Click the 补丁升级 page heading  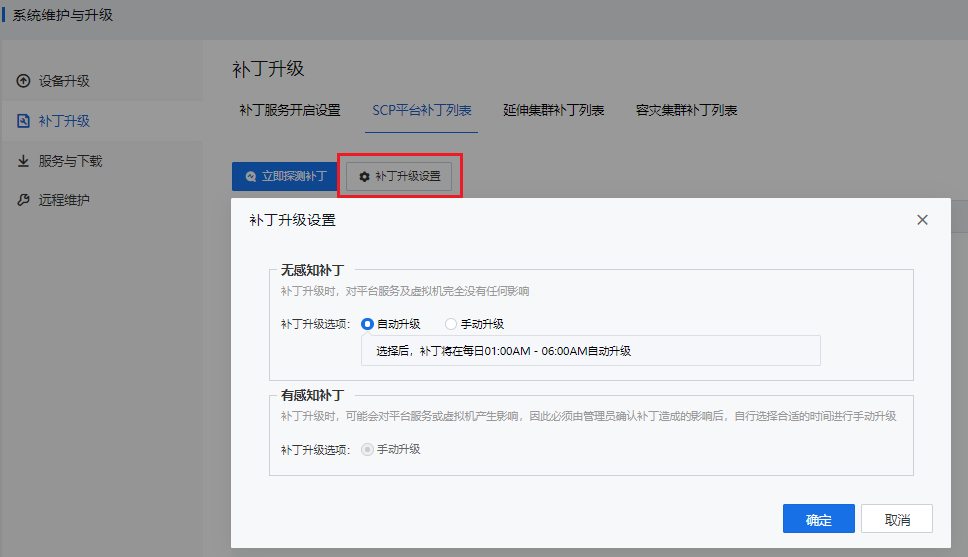pos(268,69)
